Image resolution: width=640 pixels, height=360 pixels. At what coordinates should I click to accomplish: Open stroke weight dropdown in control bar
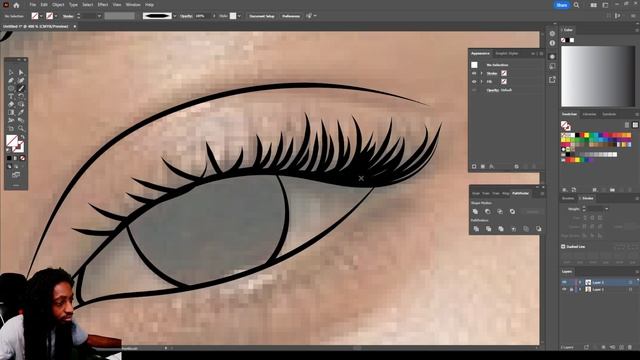99,16
